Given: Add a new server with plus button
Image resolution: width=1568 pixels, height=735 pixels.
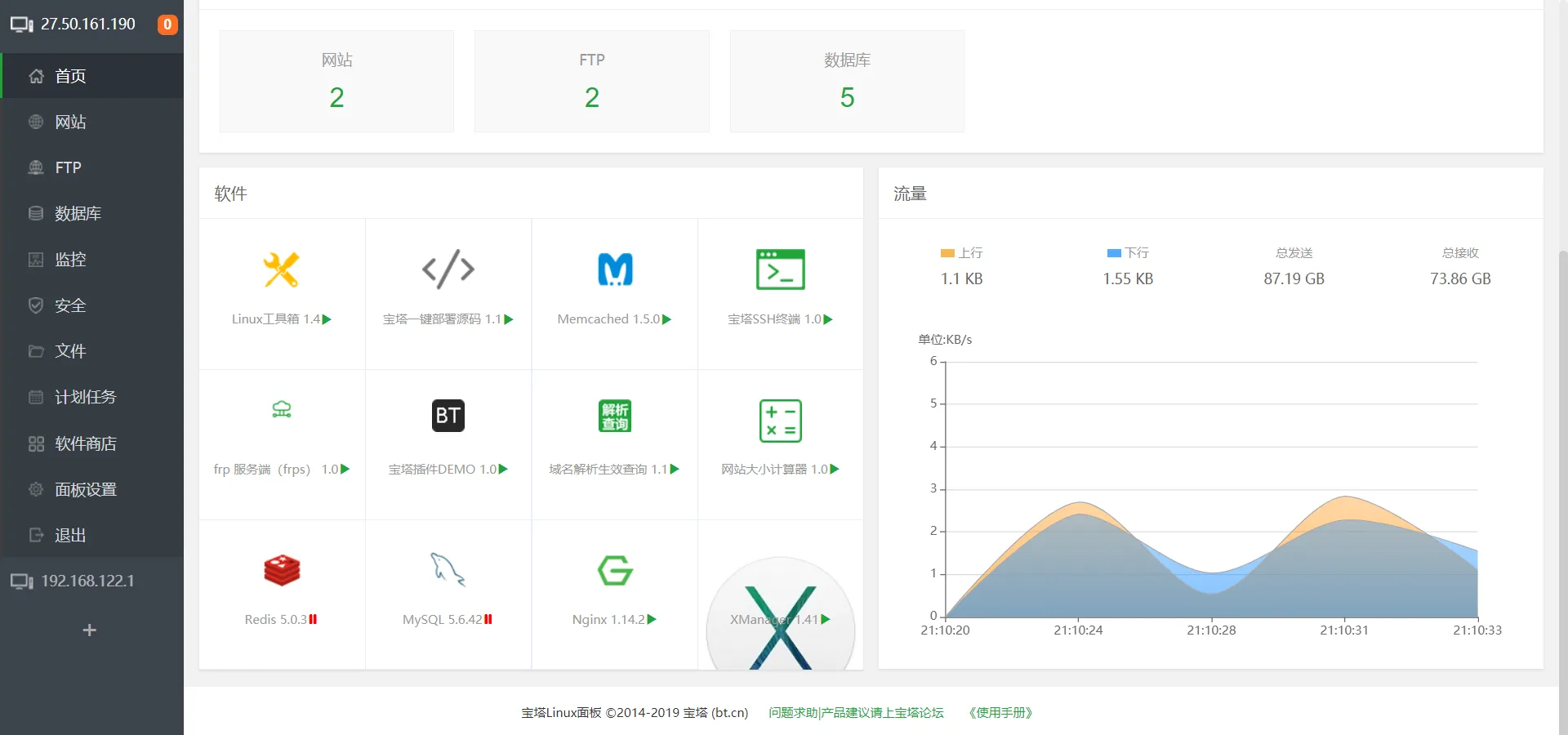Looking at the screenshot, I should tap(90, 630).
